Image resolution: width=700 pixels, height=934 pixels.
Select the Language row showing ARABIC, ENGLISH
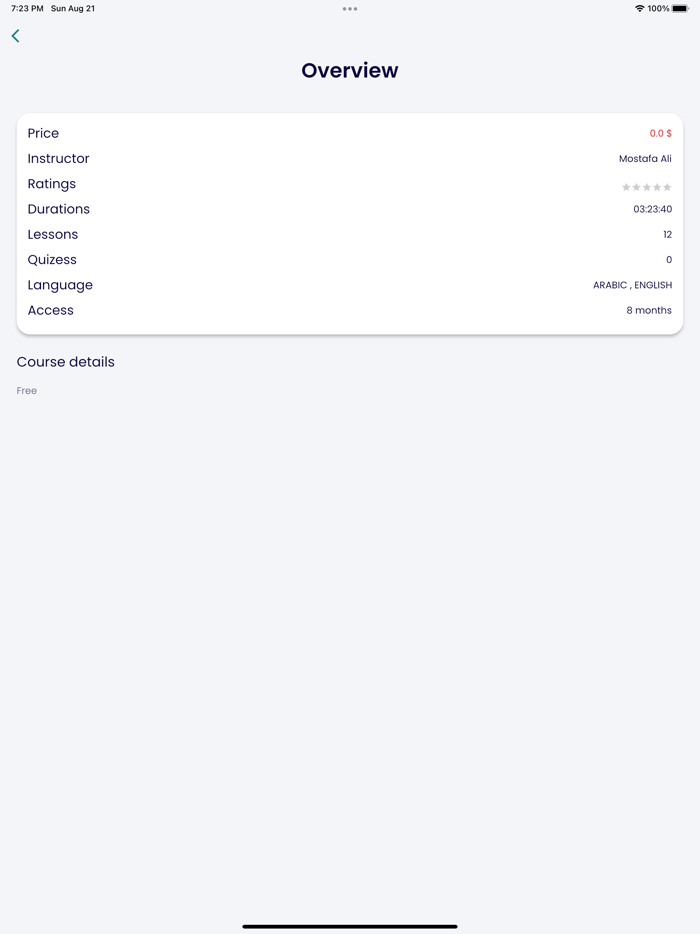[x=350, y=284]
